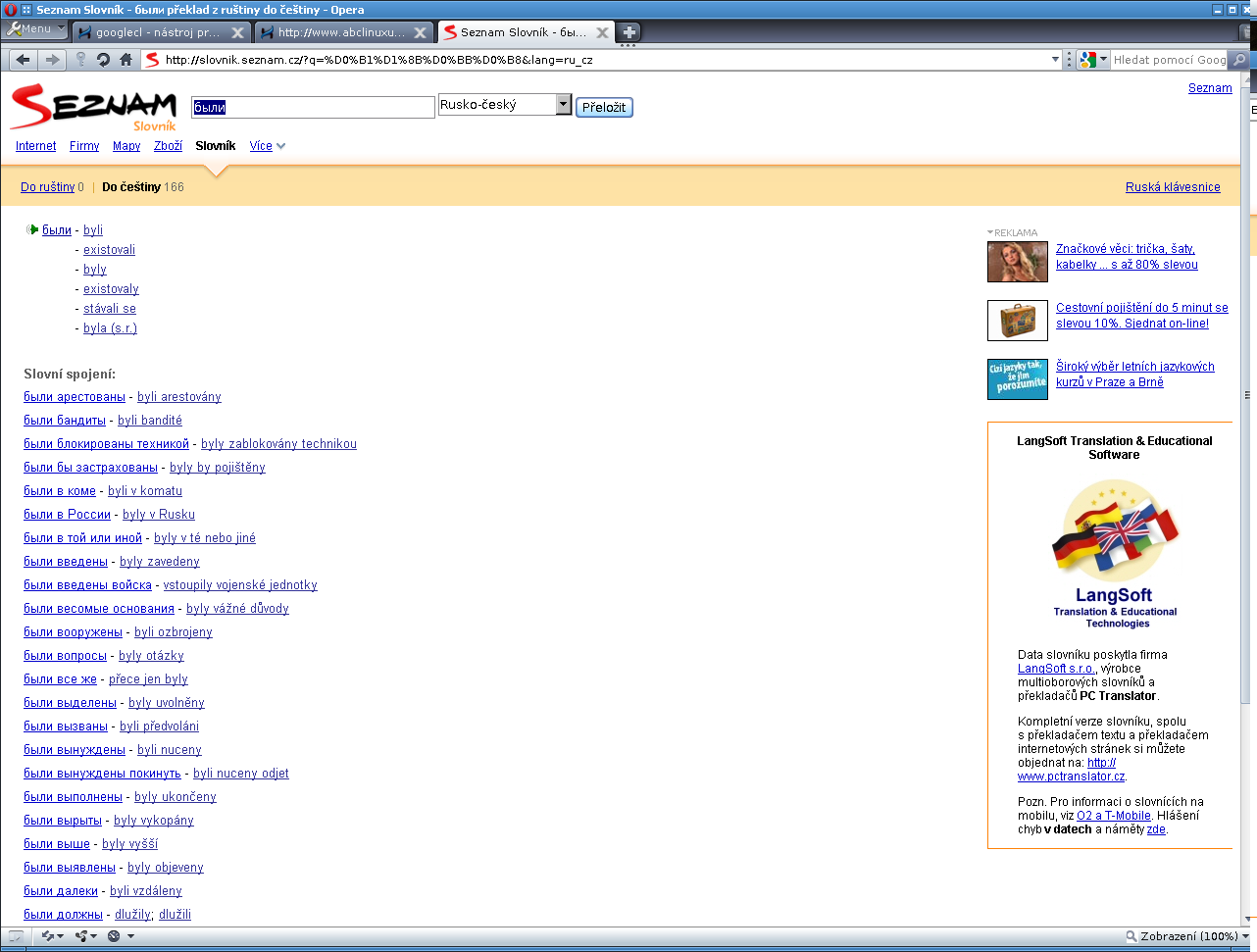The height and width of the screenshot is (952, 1257).
Task: Open Opera Unite dropdown arrow
Action: 94,936
